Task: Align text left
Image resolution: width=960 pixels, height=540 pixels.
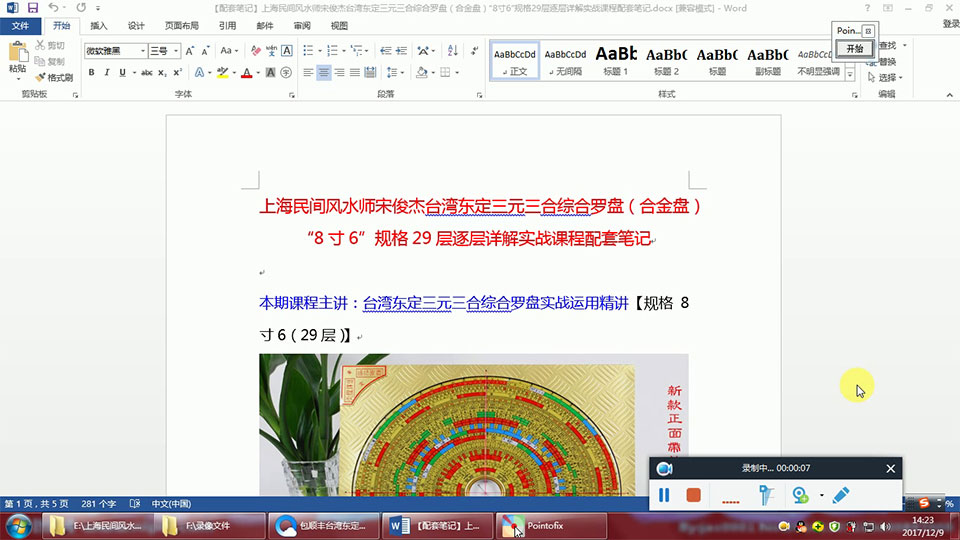Action: click(308, 73)
